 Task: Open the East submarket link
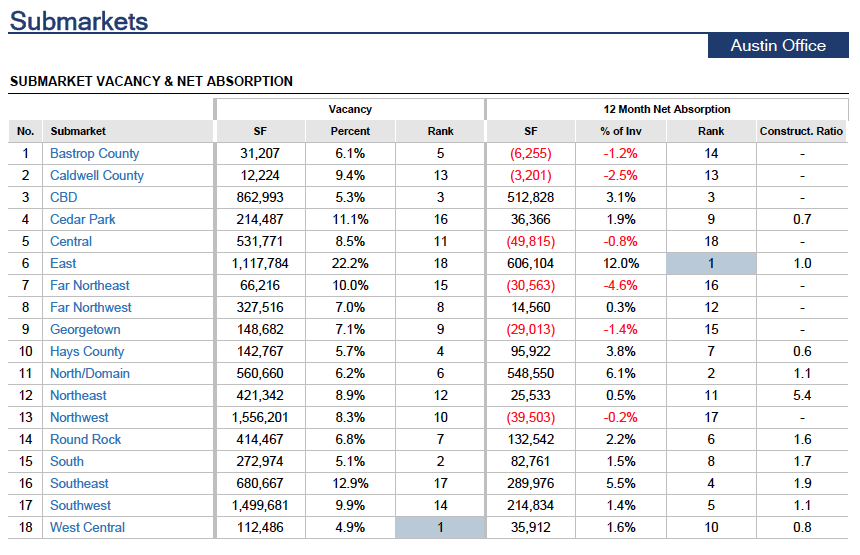point(63,263)
